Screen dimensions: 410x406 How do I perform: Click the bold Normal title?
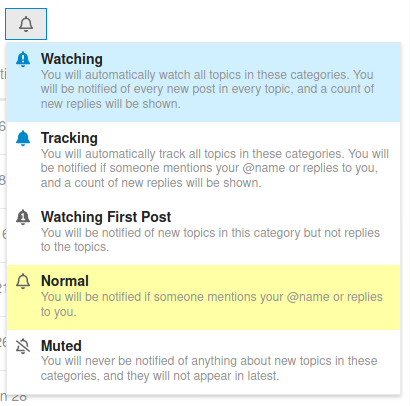click(65, 281)
